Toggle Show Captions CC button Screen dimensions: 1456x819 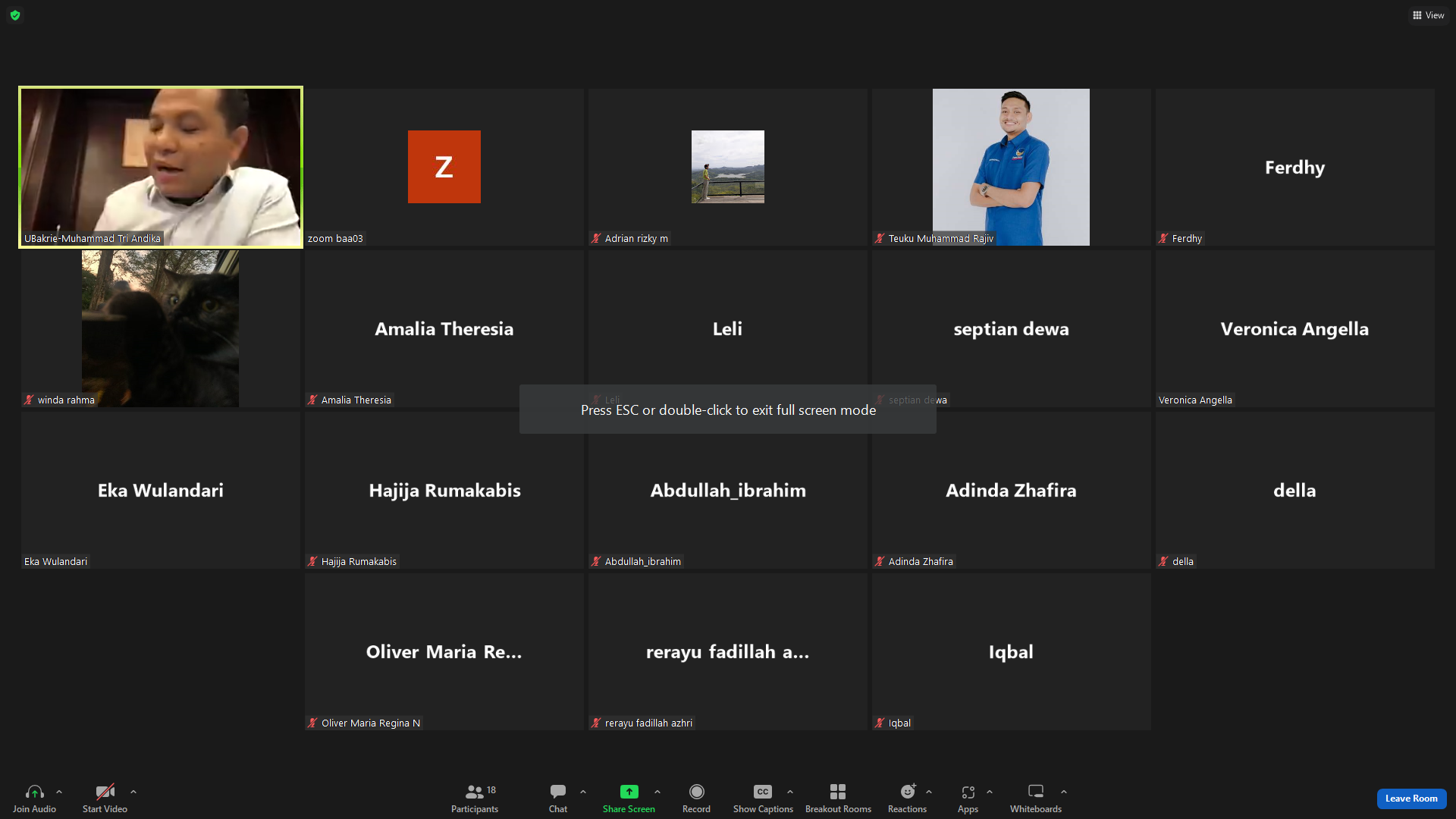coord(763,792)
